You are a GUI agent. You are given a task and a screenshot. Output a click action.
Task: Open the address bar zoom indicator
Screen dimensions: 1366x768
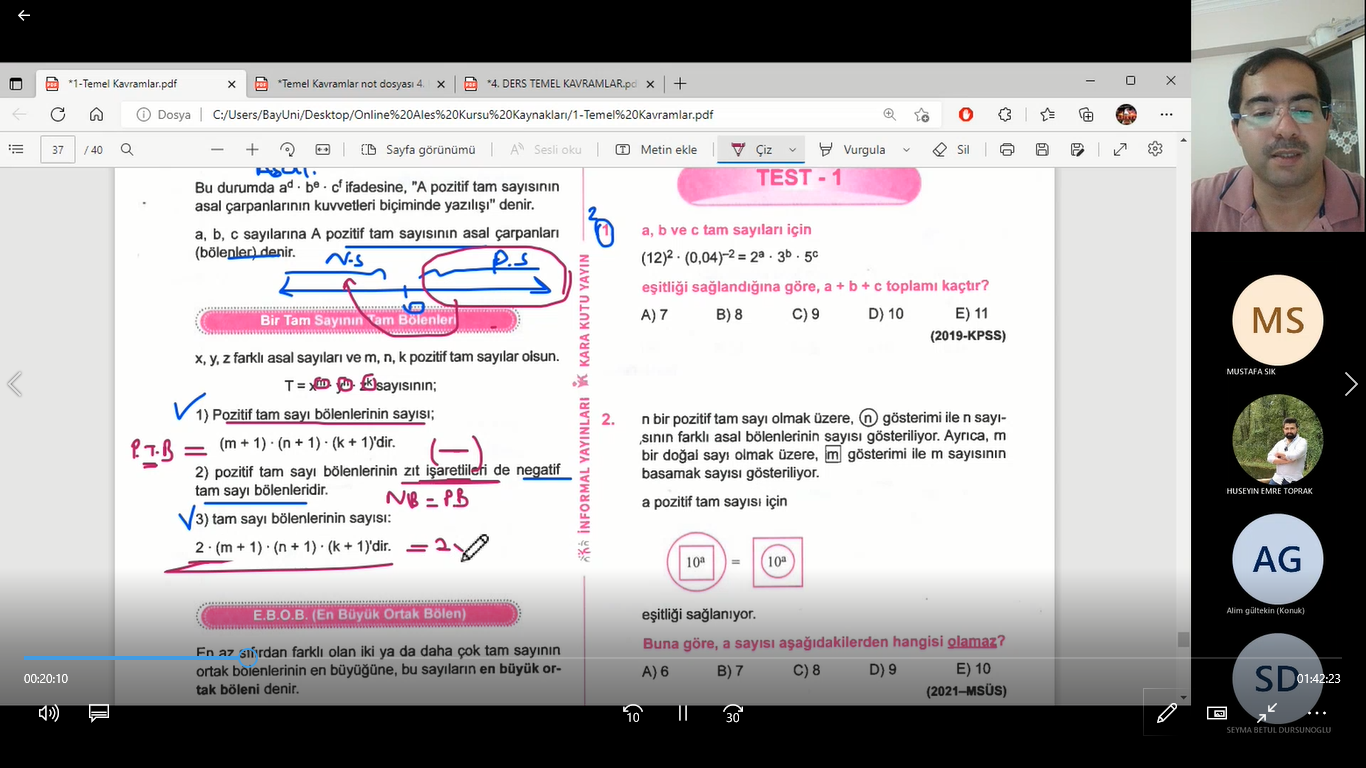point(890,115)
